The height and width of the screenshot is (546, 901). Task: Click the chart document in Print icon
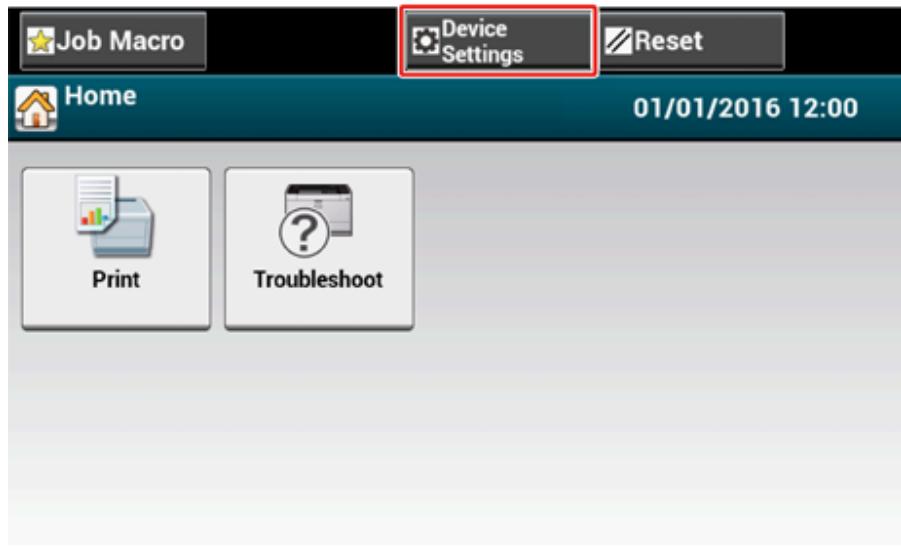(x=95, y=203)
